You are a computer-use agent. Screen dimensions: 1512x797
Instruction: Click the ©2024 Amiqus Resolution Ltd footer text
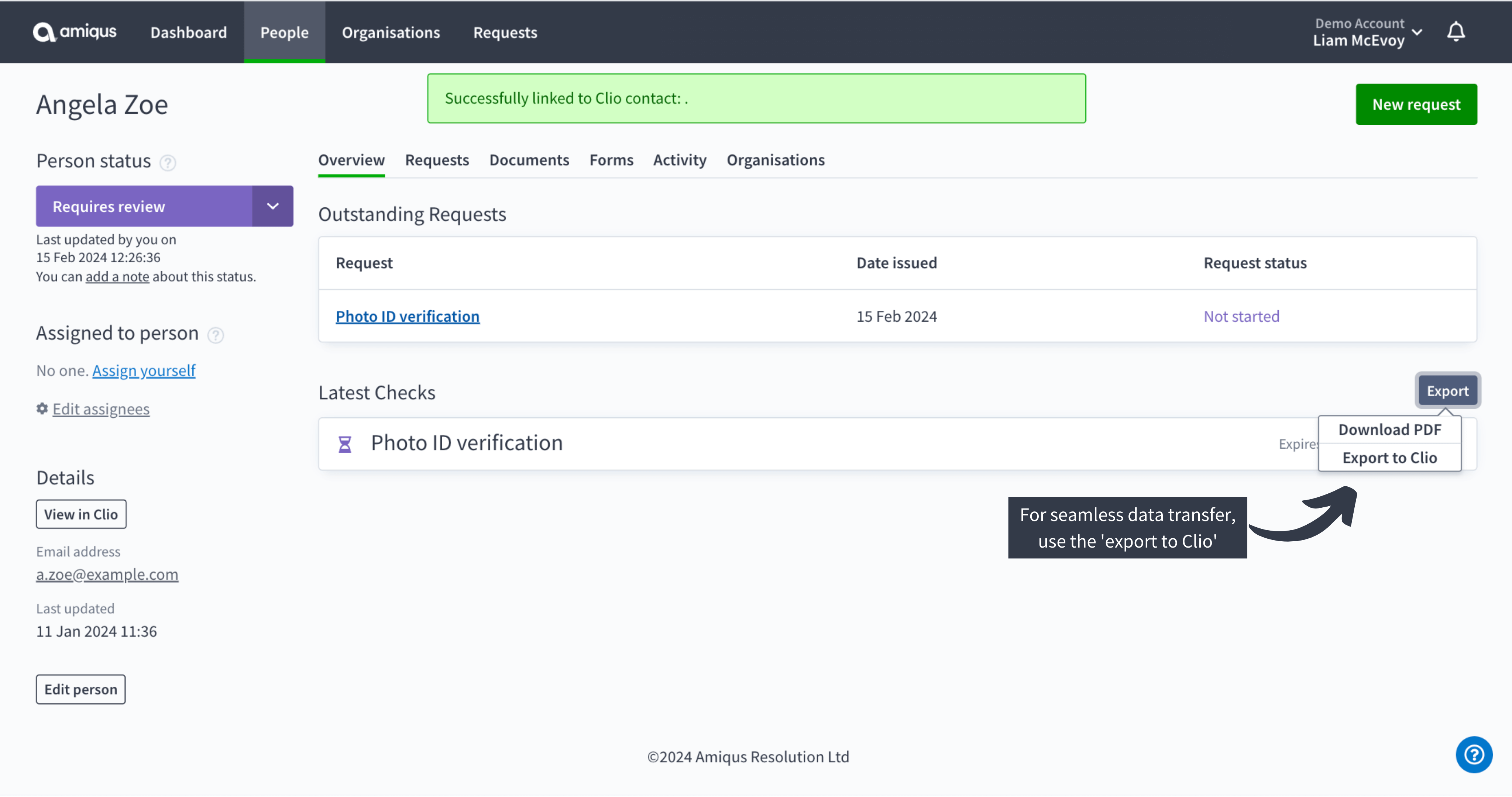pyautogui.click(x=748, y=757)
